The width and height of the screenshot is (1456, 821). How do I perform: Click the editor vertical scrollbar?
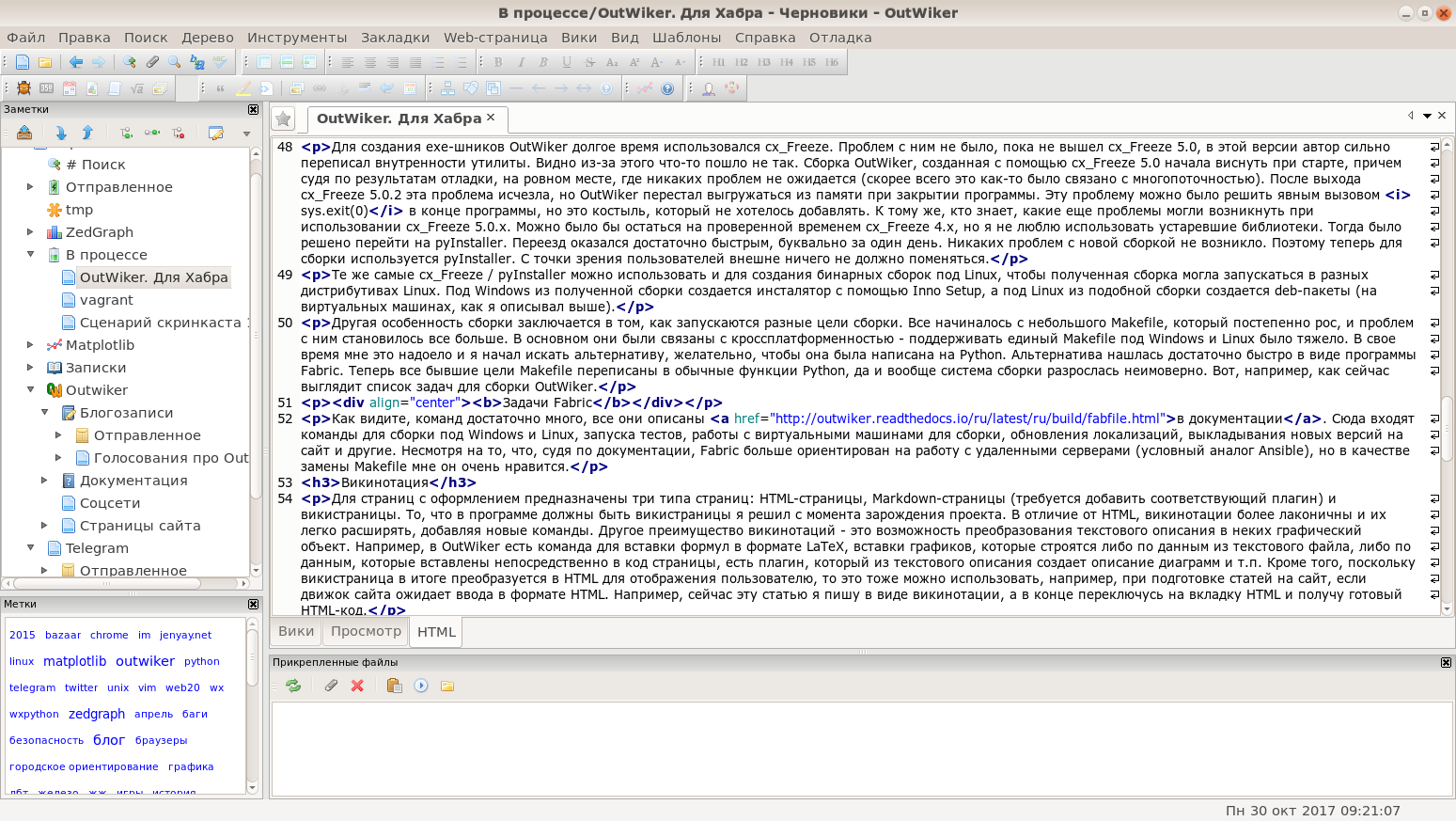point(1448,376)
